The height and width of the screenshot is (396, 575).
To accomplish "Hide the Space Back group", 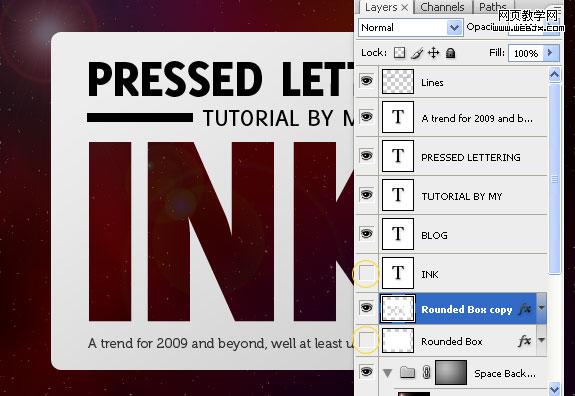I will (x=366, y=371).
